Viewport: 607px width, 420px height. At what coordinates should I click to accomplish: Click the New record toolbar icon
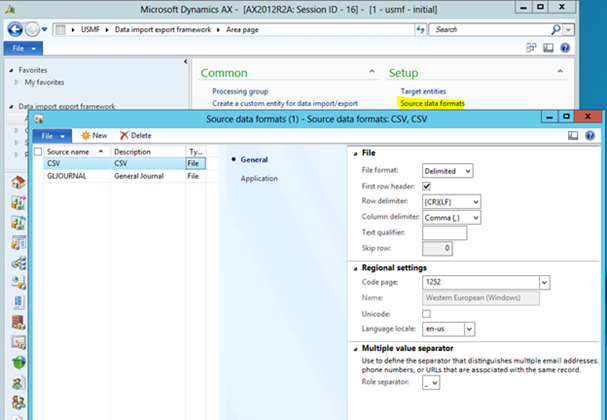[x=93, y=135]
